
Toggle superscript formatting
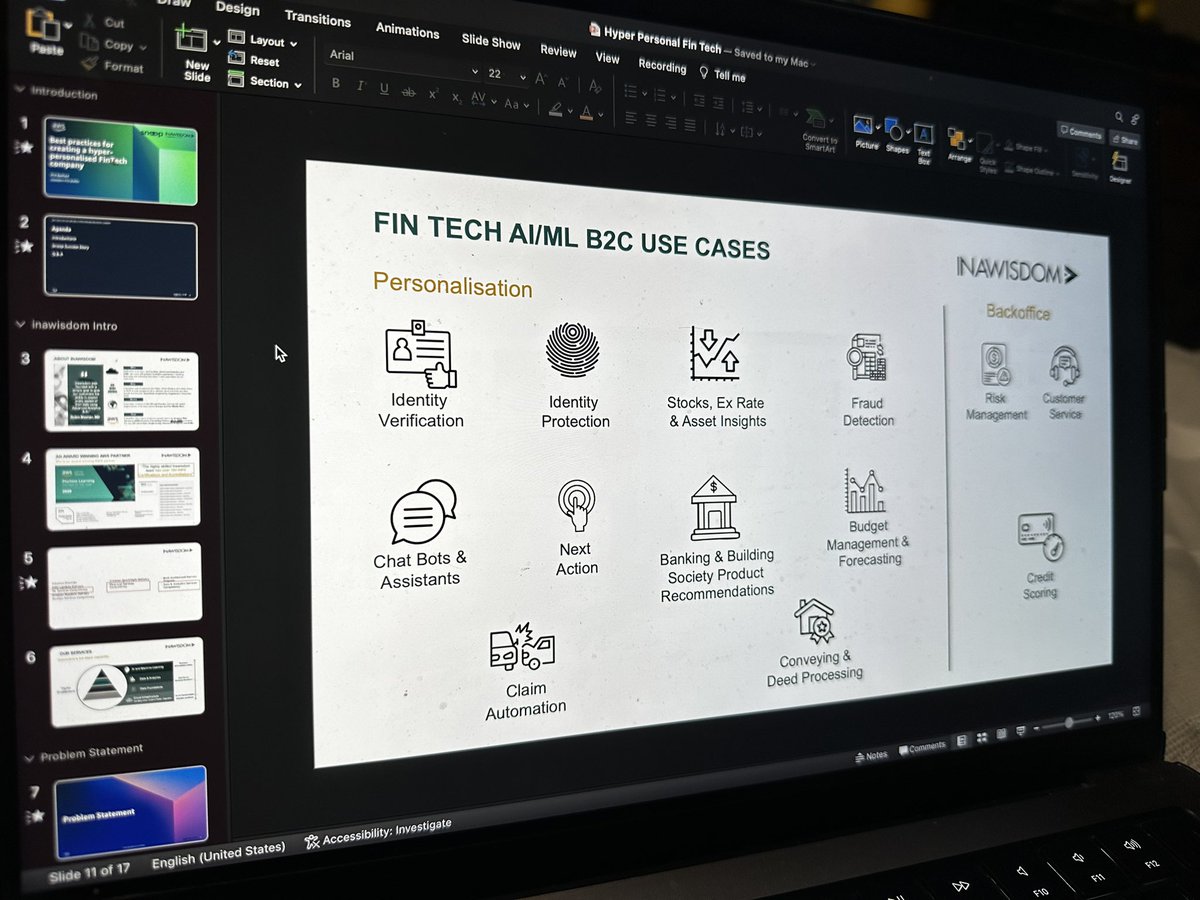tap(433, 93)
